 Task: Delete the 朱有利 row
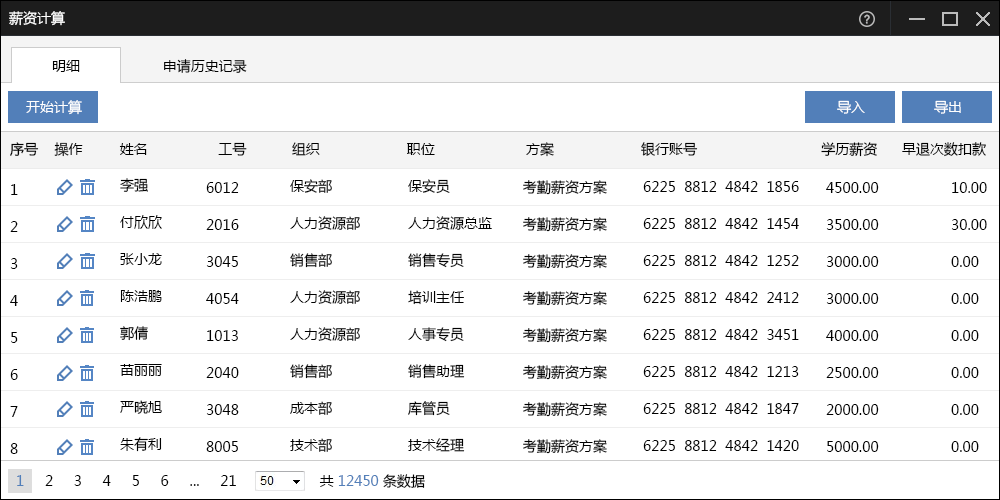pyautogui.click(x=88, y=446)
